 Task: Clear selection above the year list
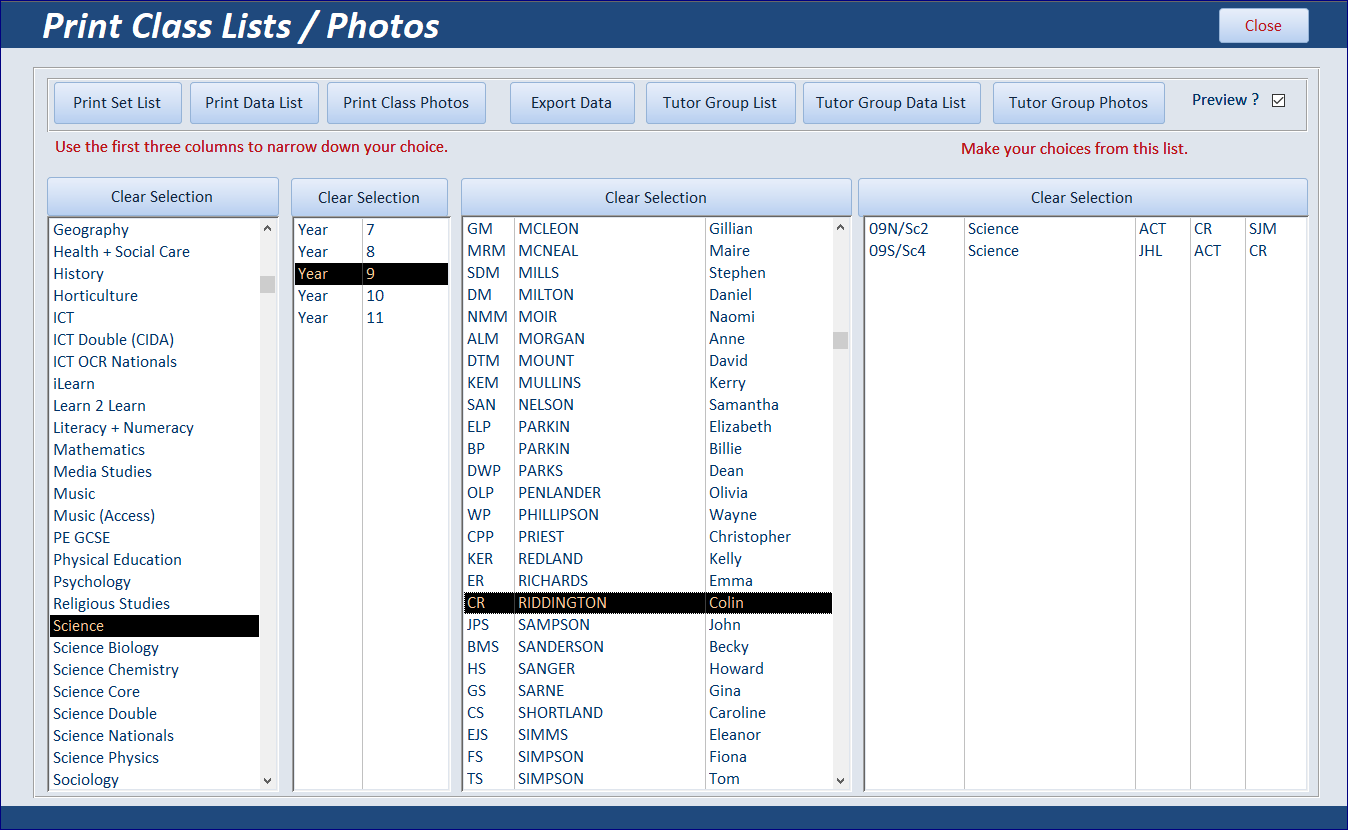point(369,198)
